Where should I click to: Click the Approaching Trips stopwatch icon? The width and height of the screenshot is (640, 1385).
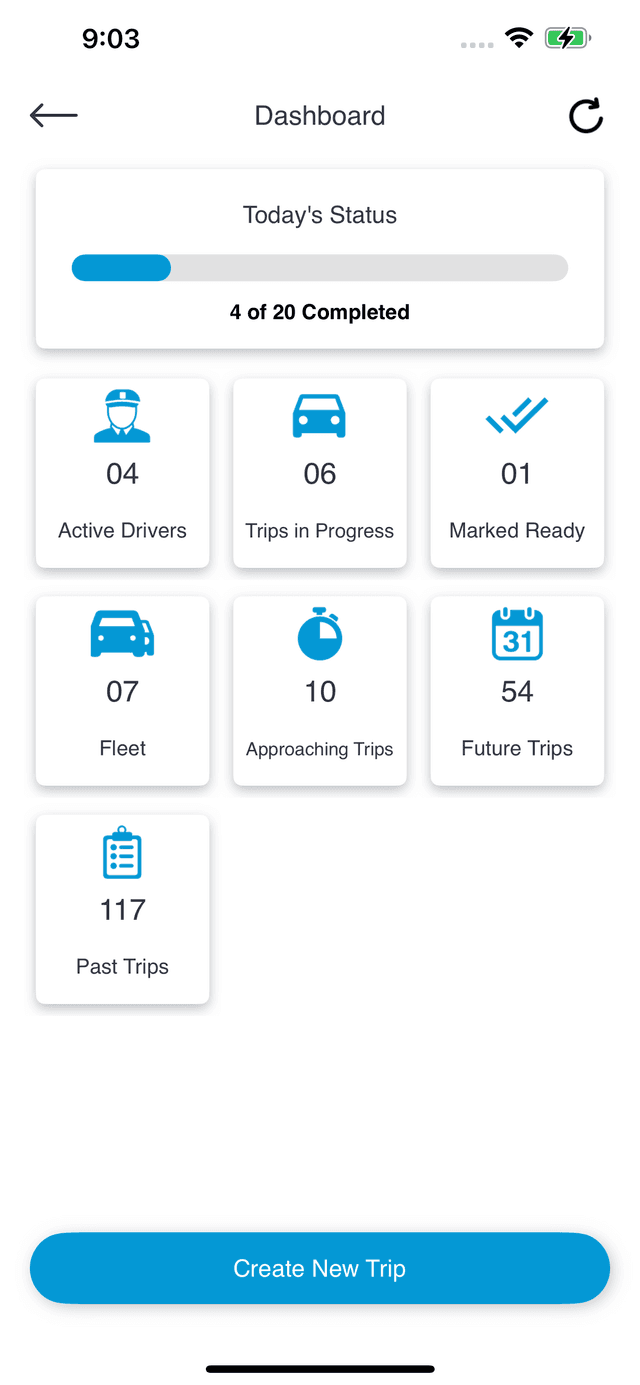(x=320, y=633)
